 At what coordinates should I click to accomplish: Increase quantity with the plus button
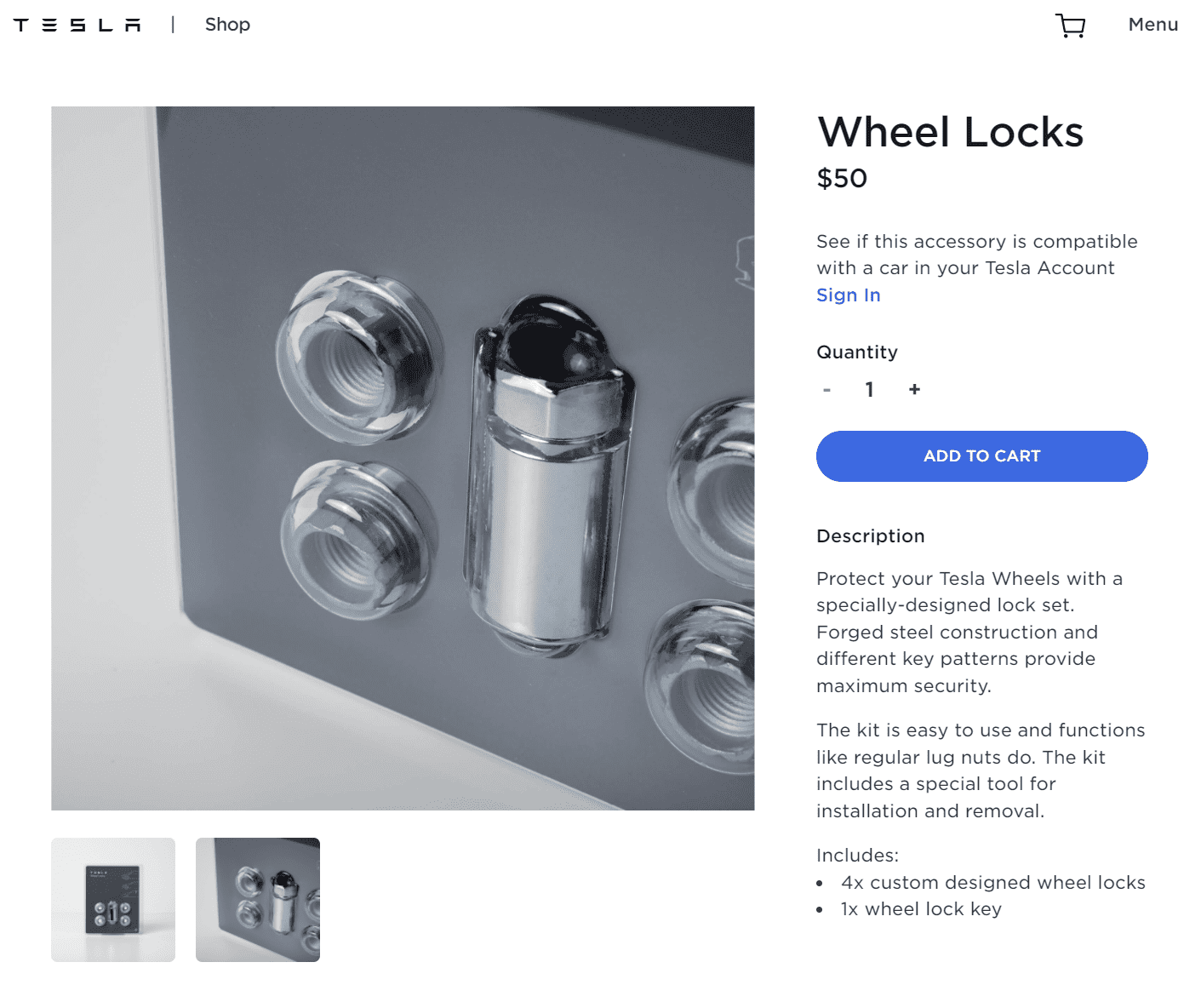913,389
